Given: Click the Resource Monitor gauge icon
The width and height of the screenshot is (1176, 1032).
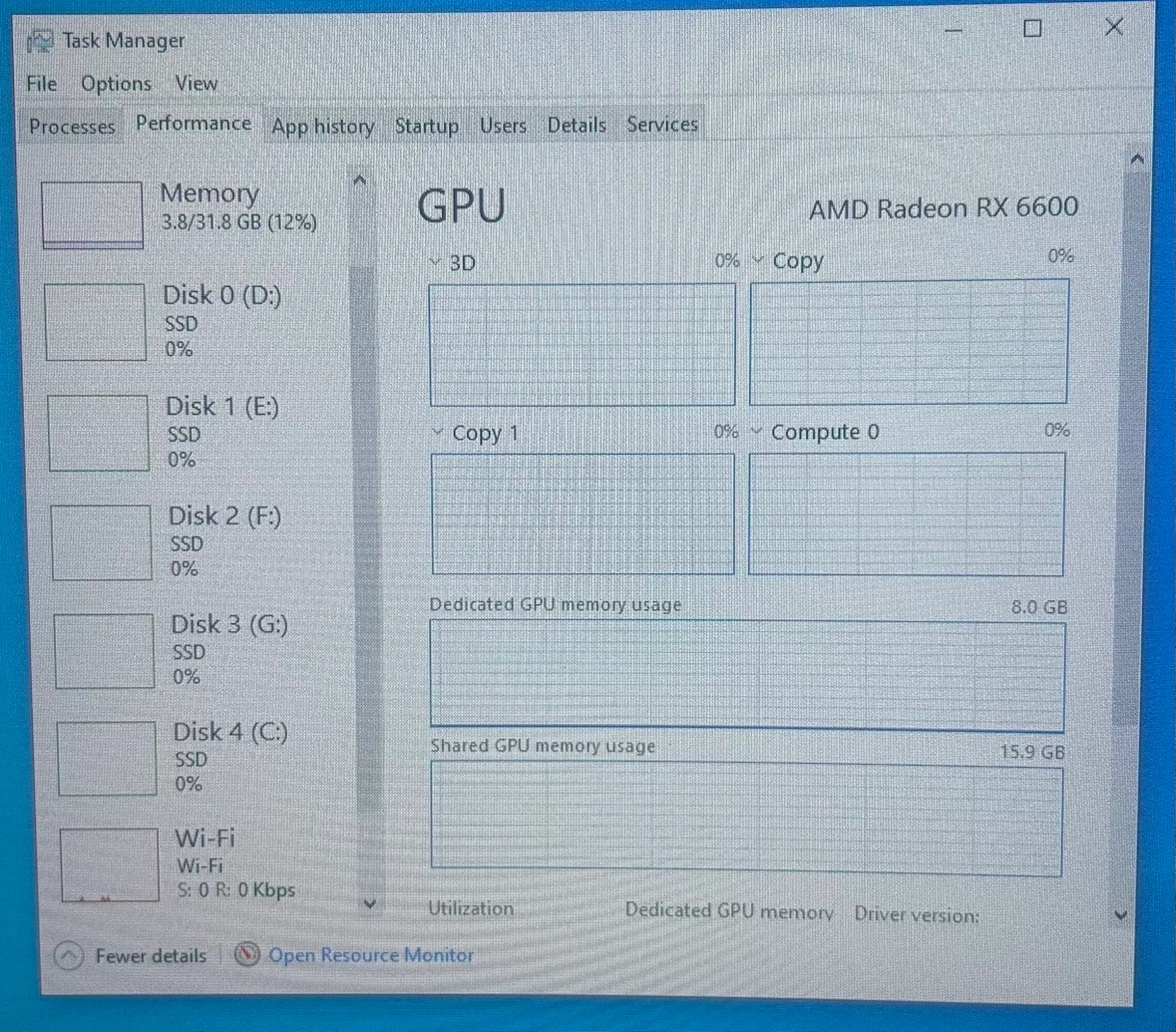Looking at the screenshot, I should [246, 955].
